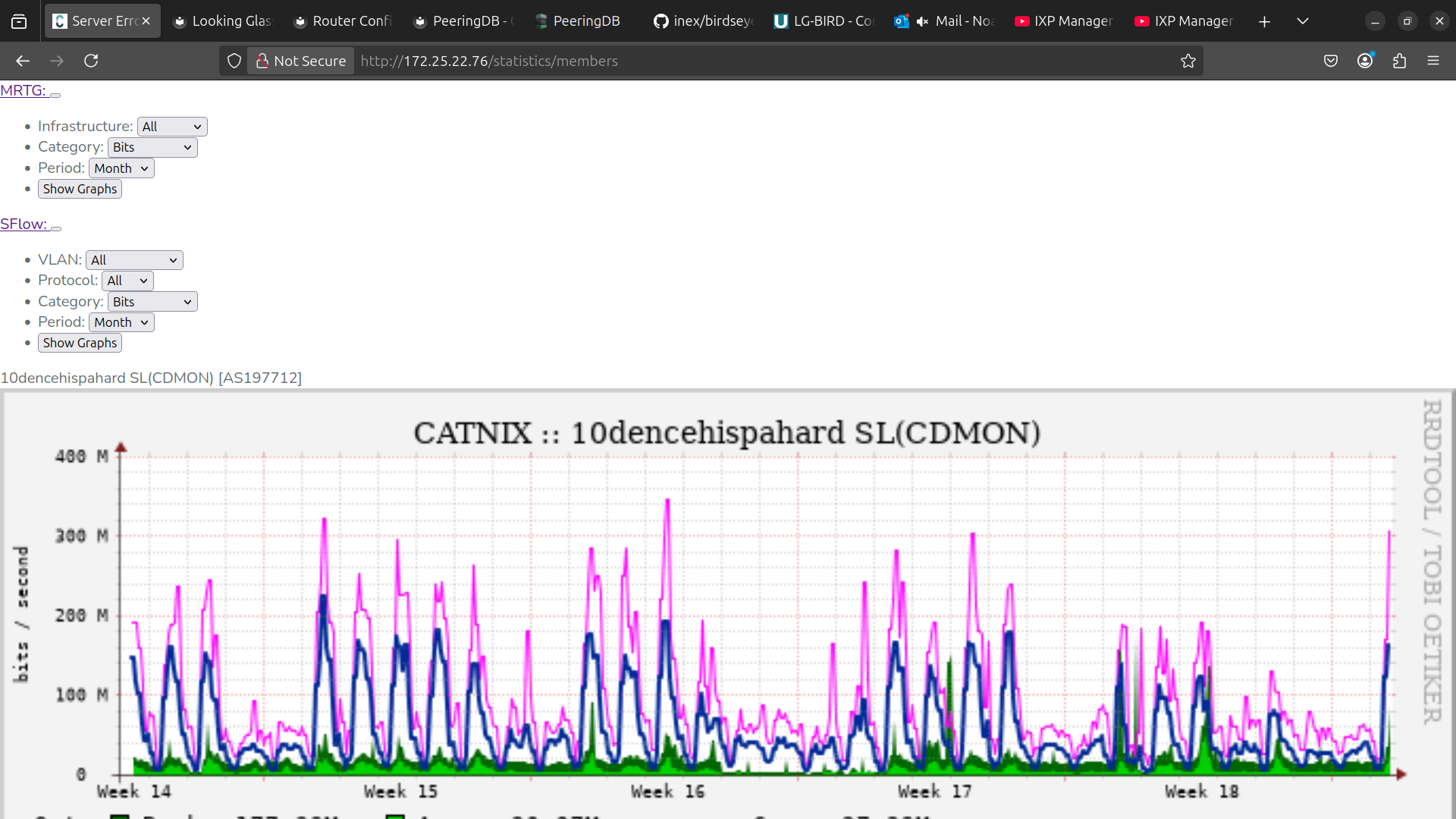Open the extensions puzzle icon

pos(1399,61)
